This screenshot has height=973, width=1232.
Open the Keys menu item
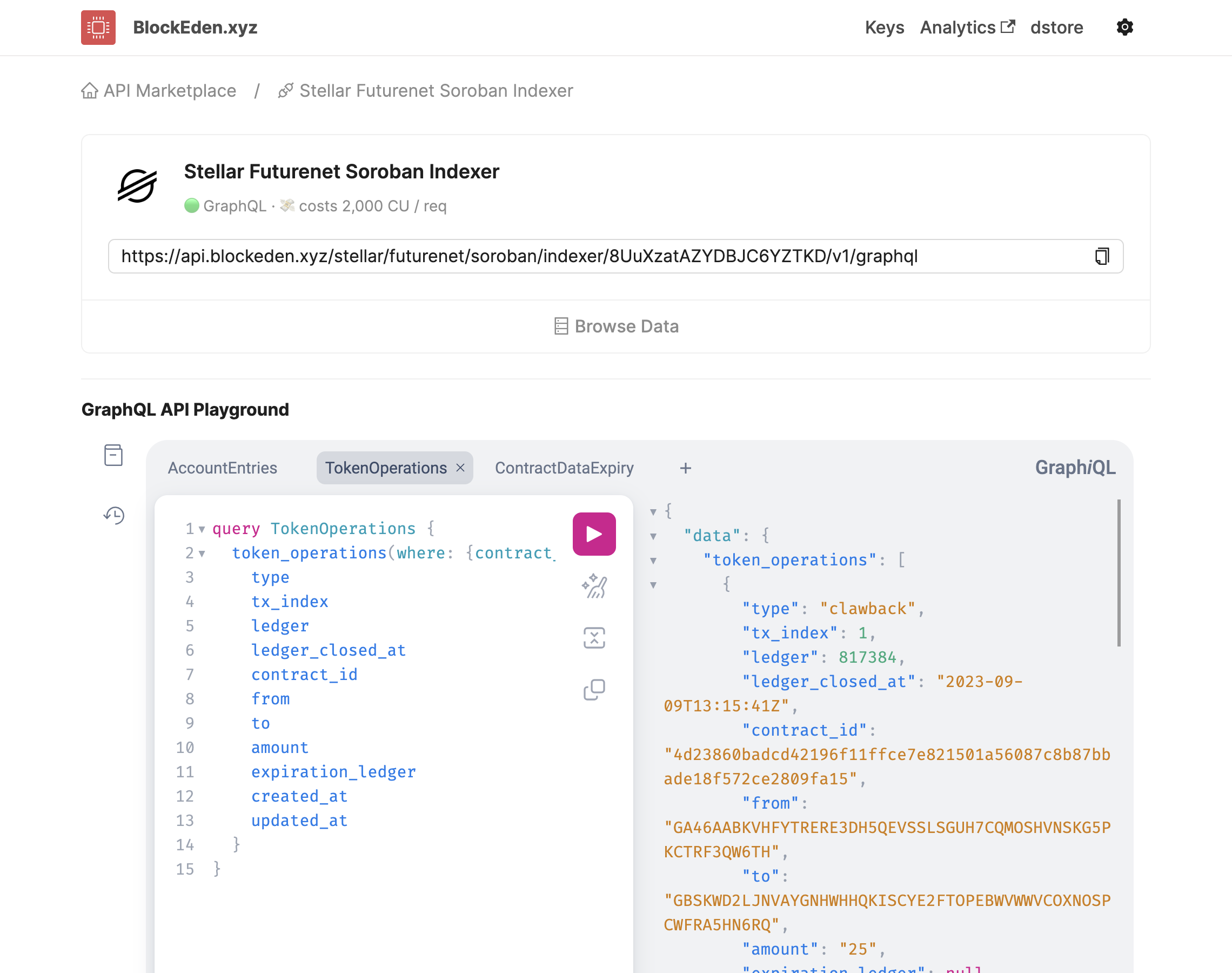click(884, 28)
